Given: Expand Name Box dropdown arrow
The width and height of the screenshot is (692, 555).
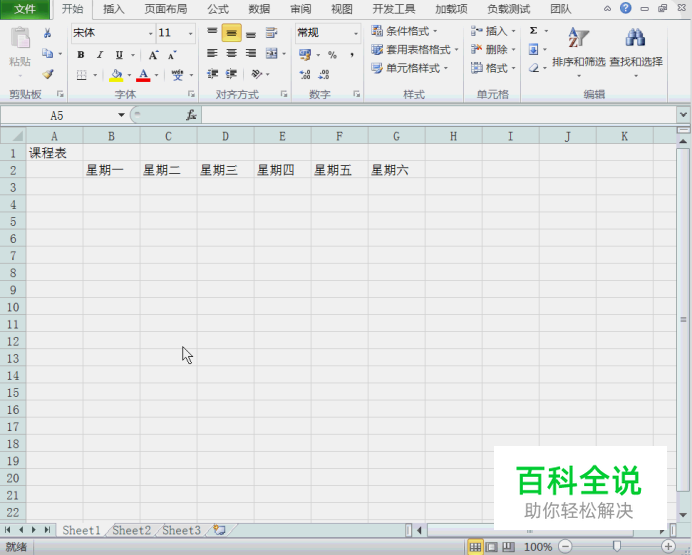Looking at the screenshot, I should tap(121, 115).
